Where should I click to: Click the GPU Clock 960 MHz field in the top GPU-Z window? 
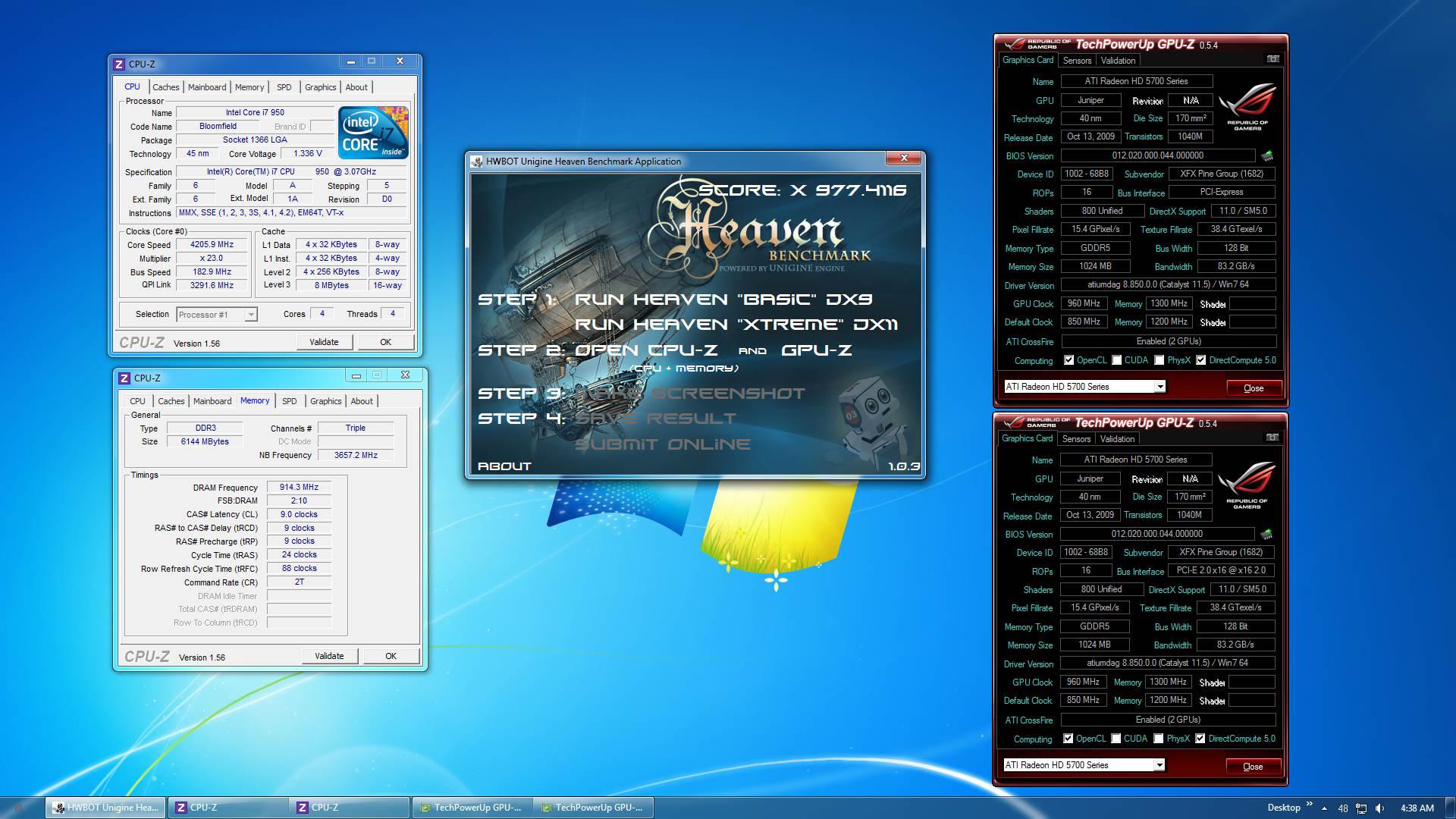1084,303
